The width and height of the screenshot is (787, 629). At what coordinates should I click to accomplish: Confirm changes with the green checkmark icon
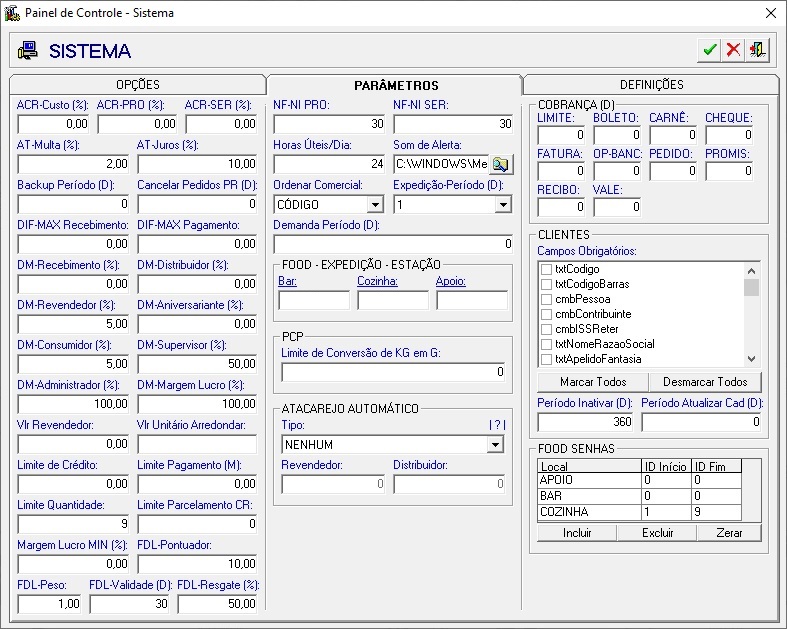[x=710, y=50]
